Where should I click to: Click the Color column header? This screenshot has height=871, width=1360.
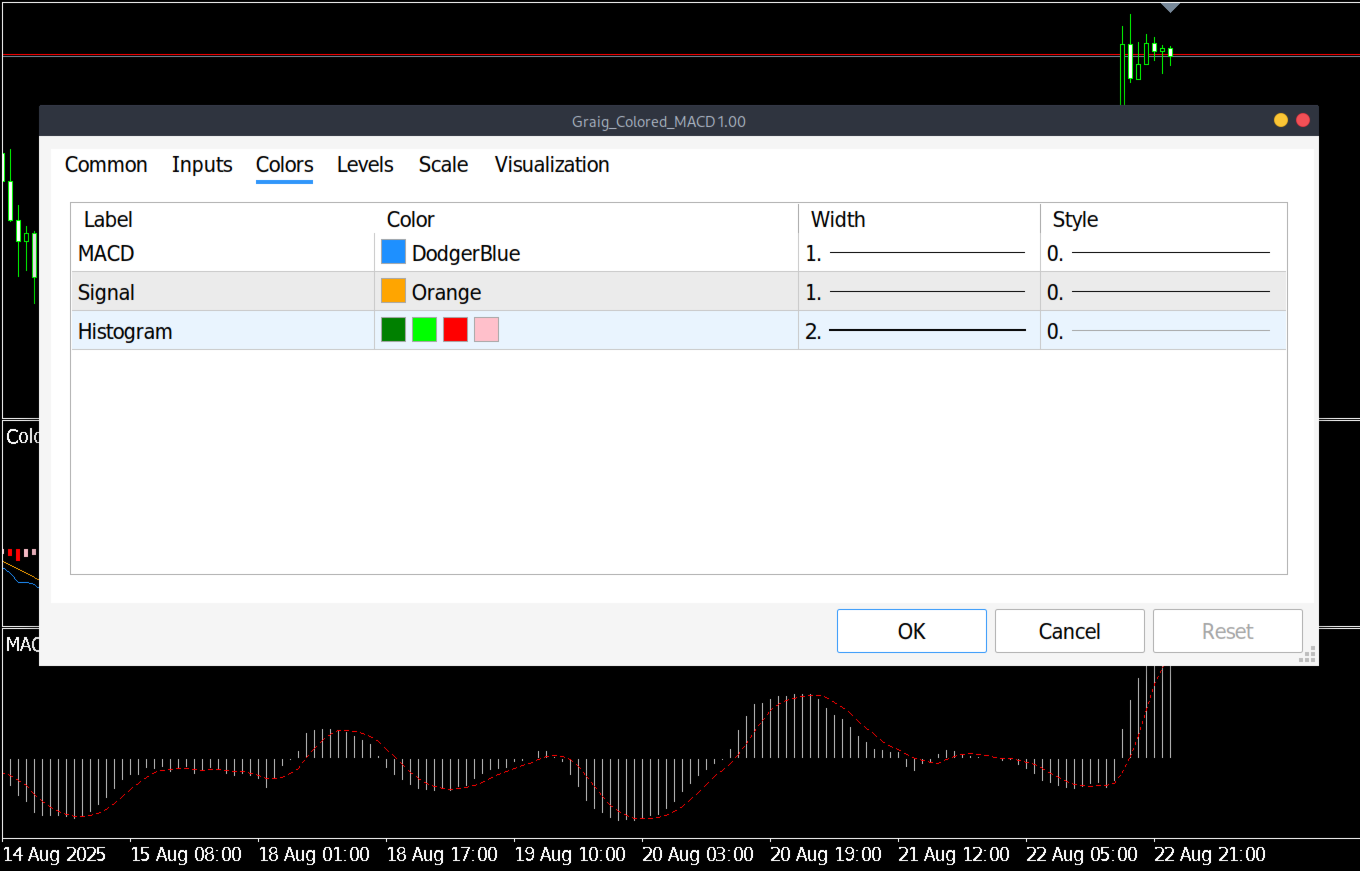(x=411, y=219)
